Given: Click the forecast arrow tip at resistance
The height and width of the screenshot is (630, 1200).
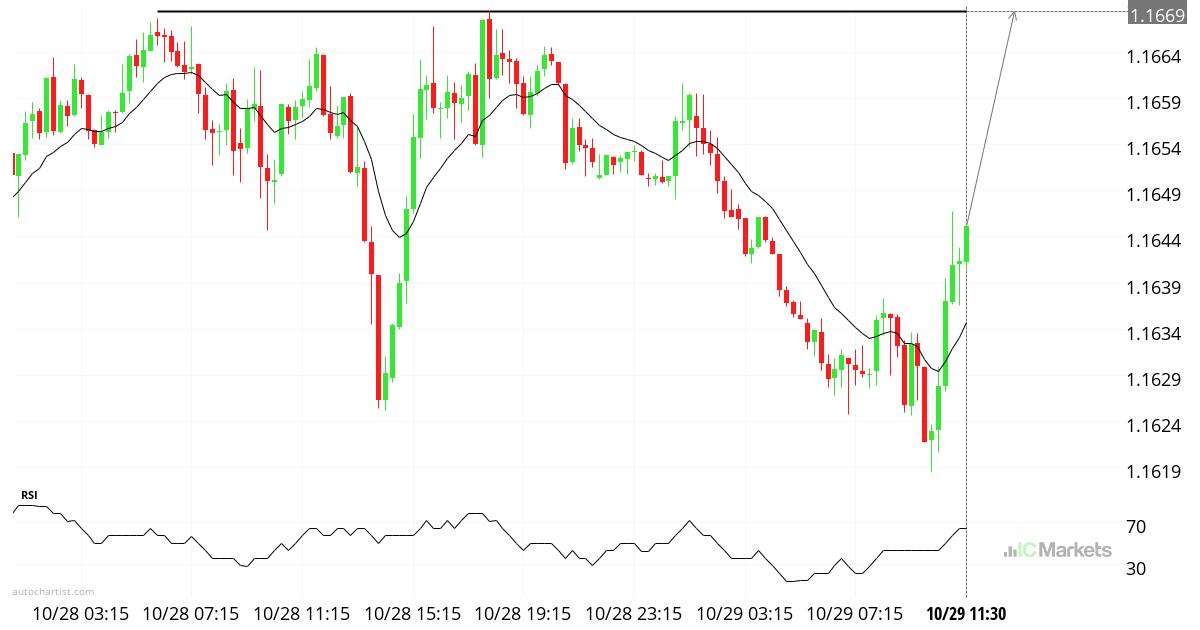Looking at the screenshot, I should coord(1014,13).
